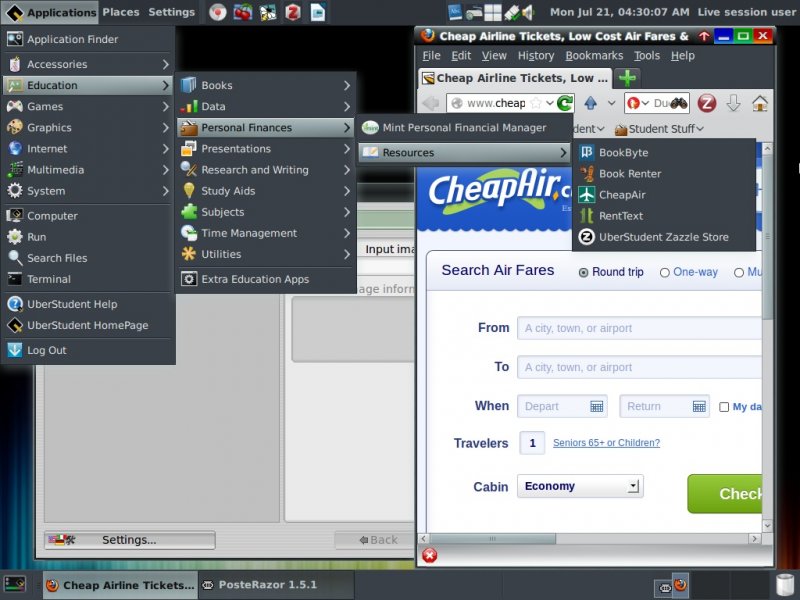
Task: Click the browser vertical scrollbar thumb
Action: coord(767,235)
